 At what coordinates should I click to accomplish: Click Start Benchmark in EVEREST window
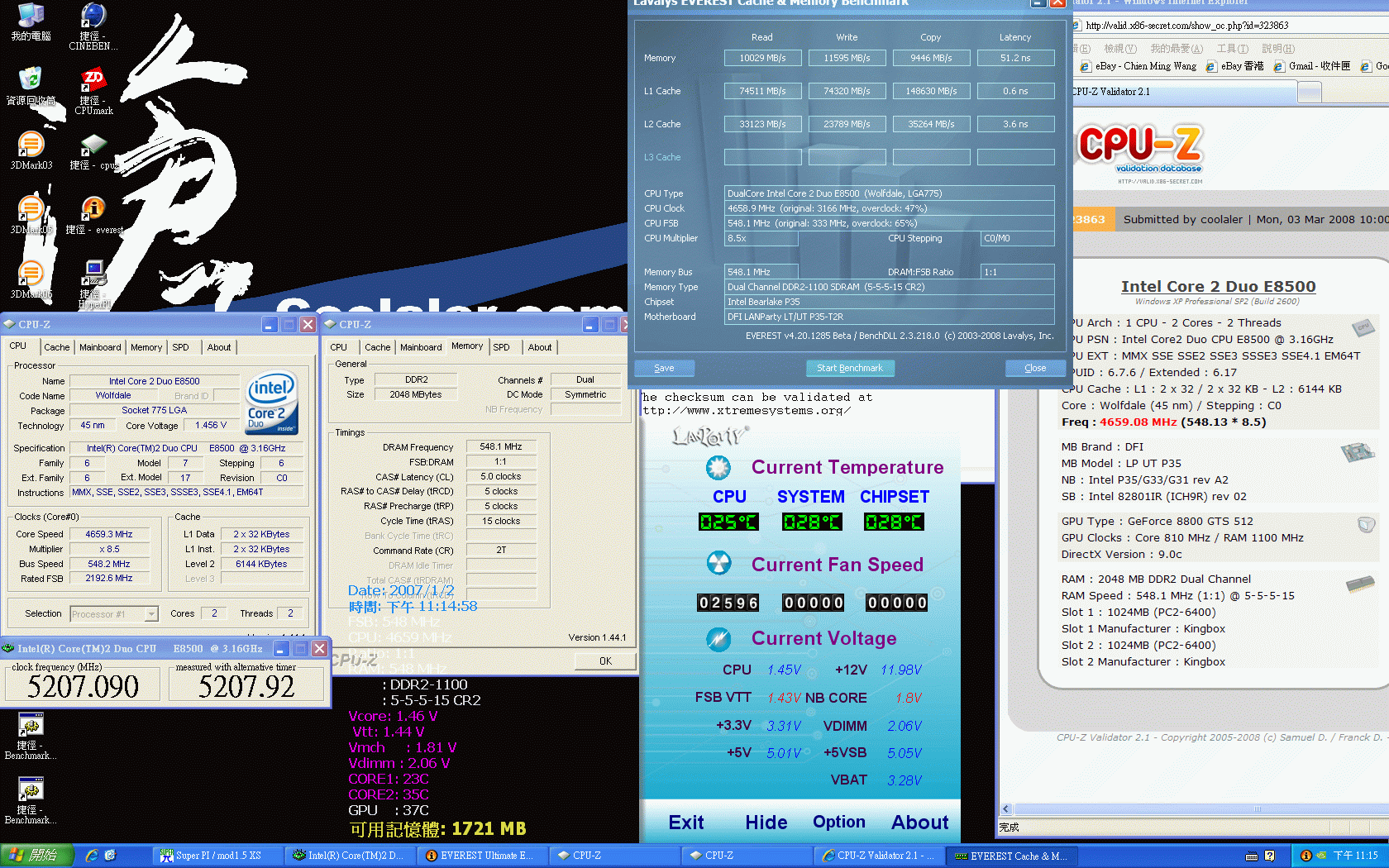pos(849,368)
